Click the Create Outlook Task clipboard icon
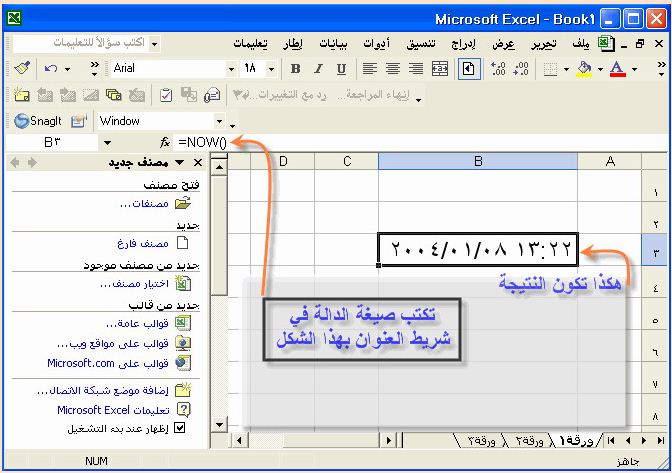Screen dimensions: 672x473 pos(165,95)
